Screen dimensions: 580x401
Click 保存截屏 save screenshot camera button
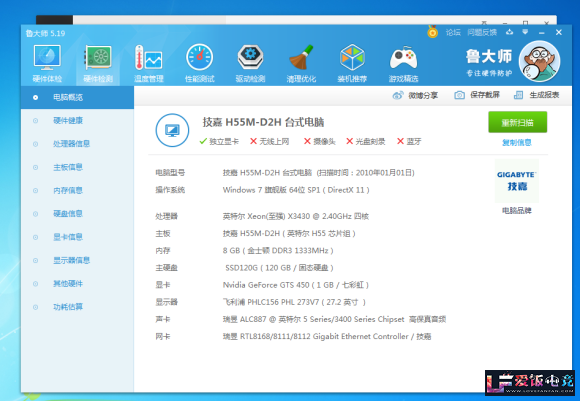pyautogui.click(x=477, y=95)
